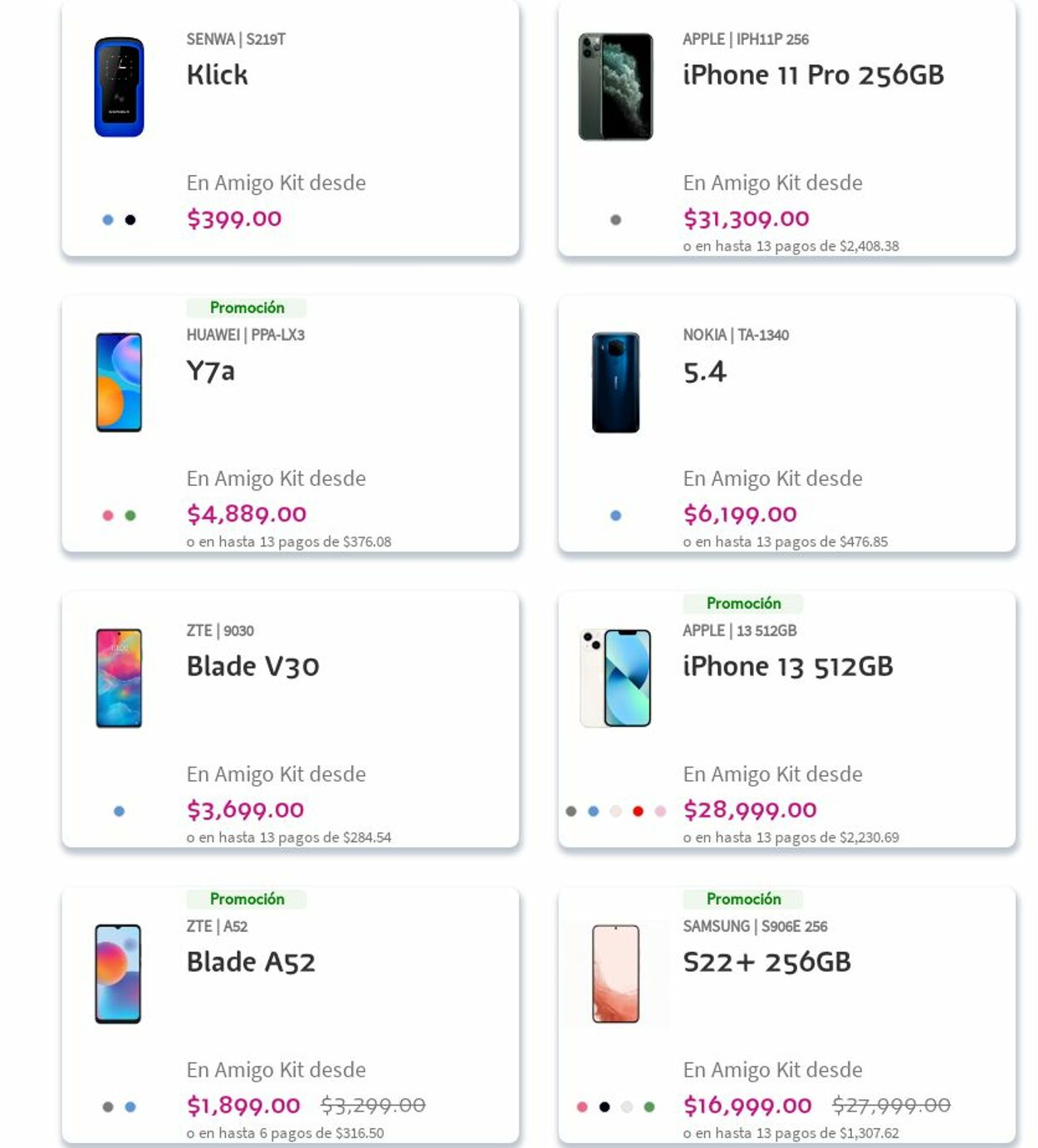
Task: Choose red color for iPhone 13 512GB
Action: [638, 812]
